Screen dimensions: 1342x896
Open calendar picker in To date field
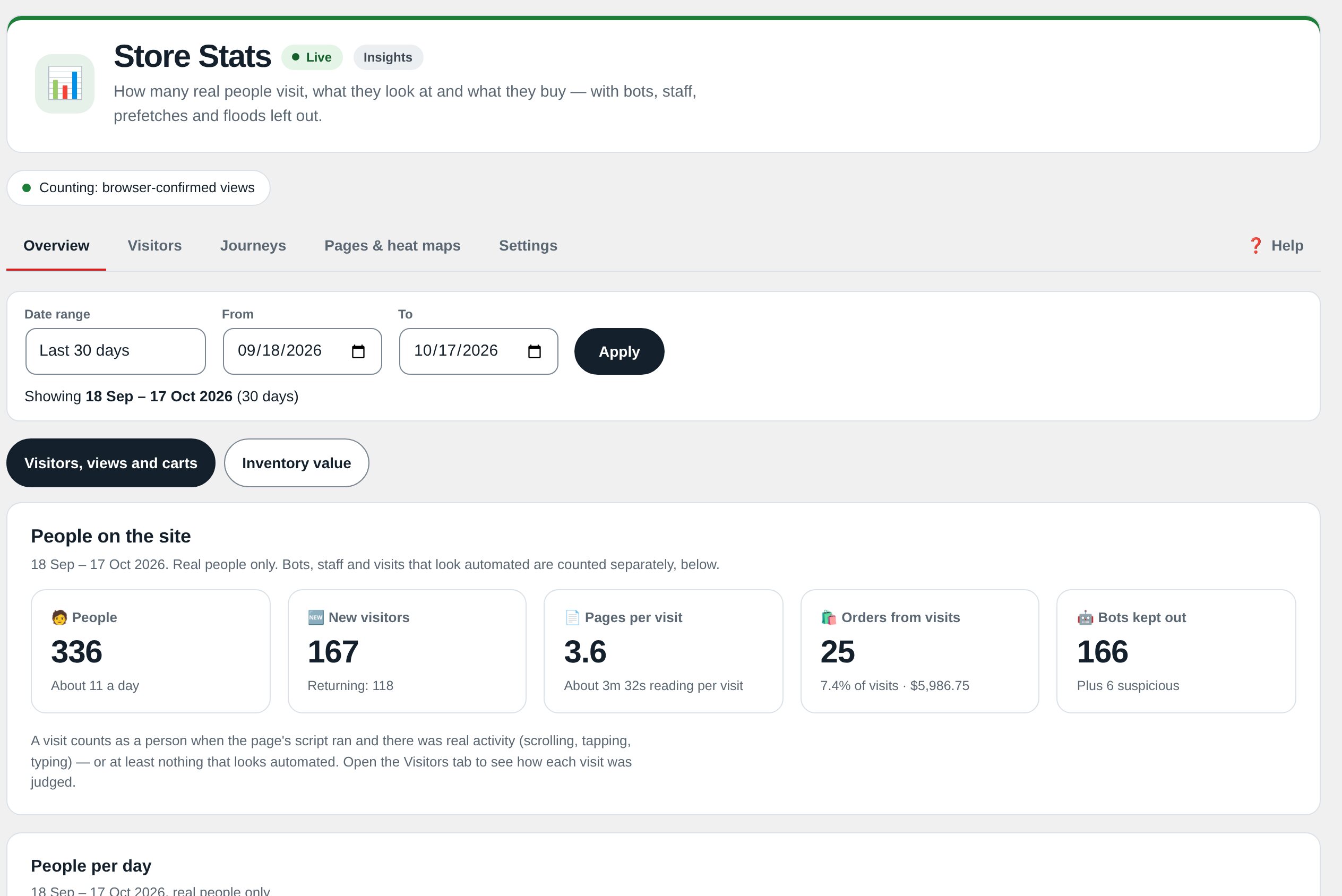click(534, 351)
